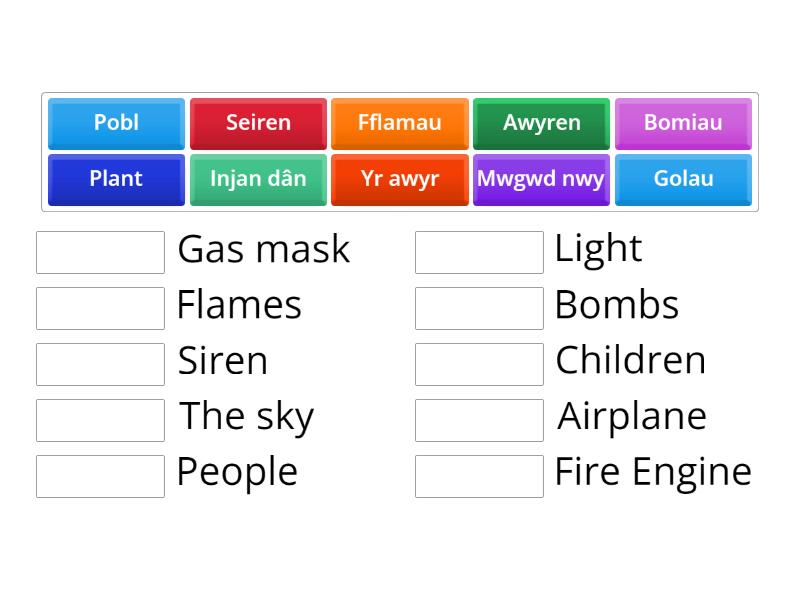
Task: Click the answer box beside Light
Action: (479, 252)
